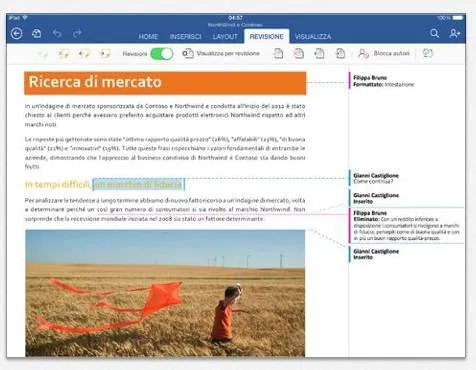
Task: Click the new comment icon
Action: [43, 54]
